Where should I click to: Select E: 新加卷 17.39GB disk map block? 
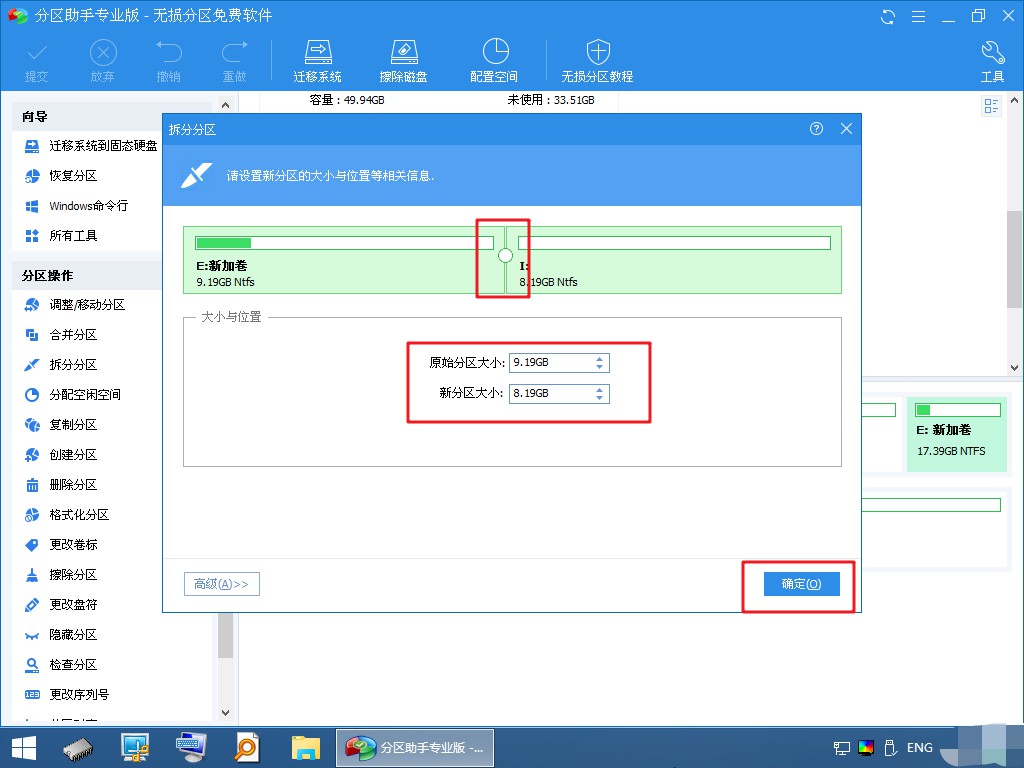pyautogui.click(x=957, y=434)
